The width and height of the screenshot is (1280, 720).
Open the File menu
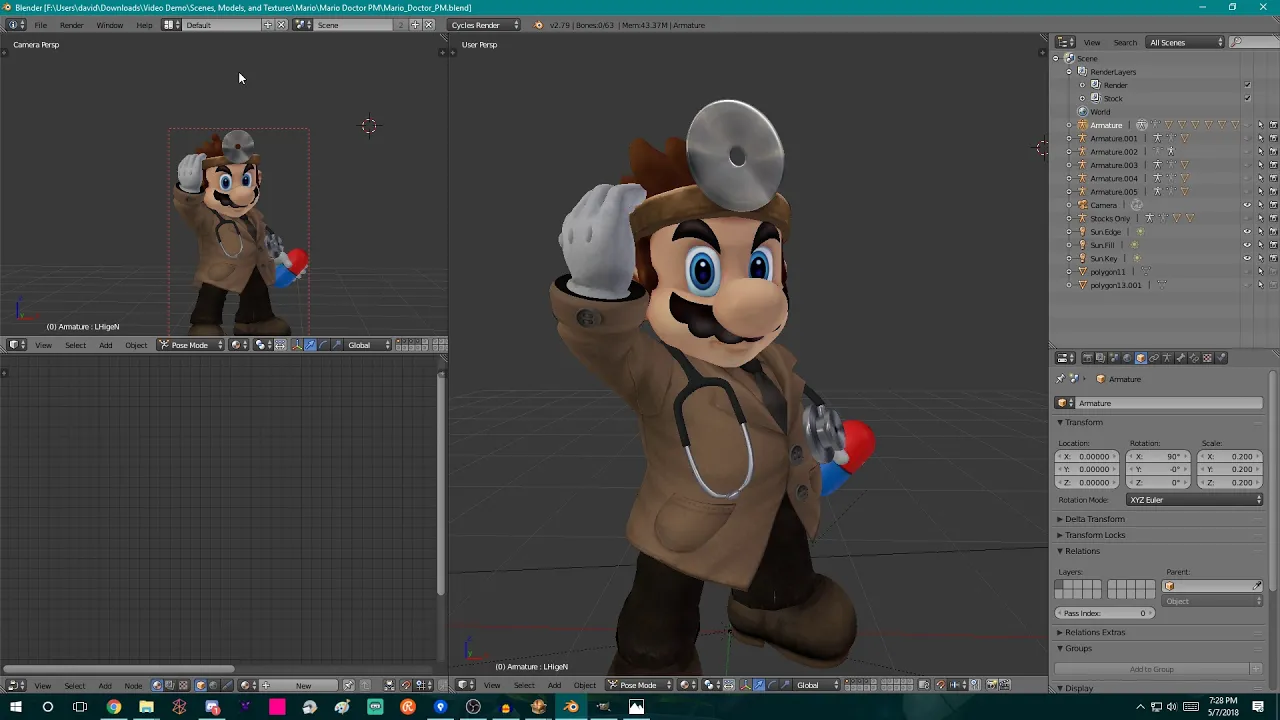[x=40, y=25]
